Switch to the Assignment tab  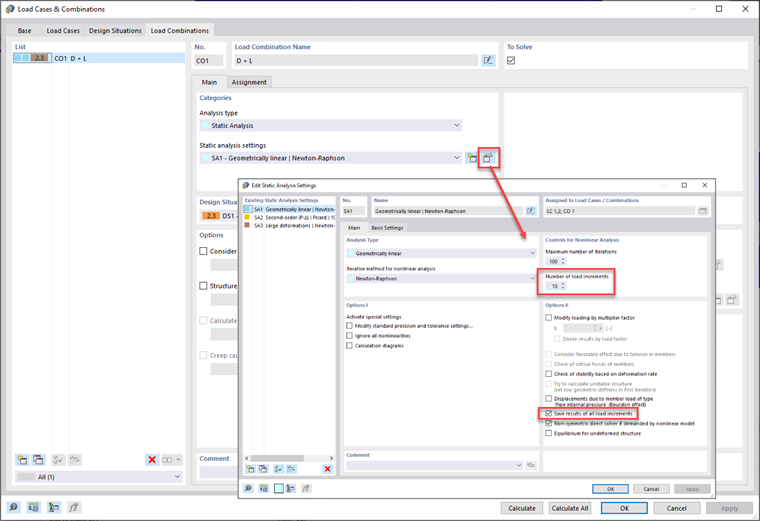pyautogui.click(x=249, y=82)
